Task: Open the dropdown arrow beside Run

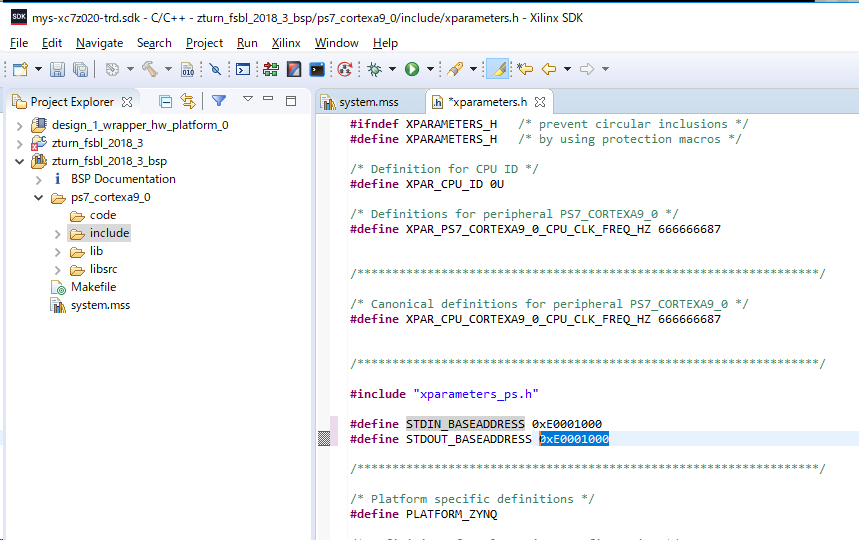Action: tap(430, 69)
